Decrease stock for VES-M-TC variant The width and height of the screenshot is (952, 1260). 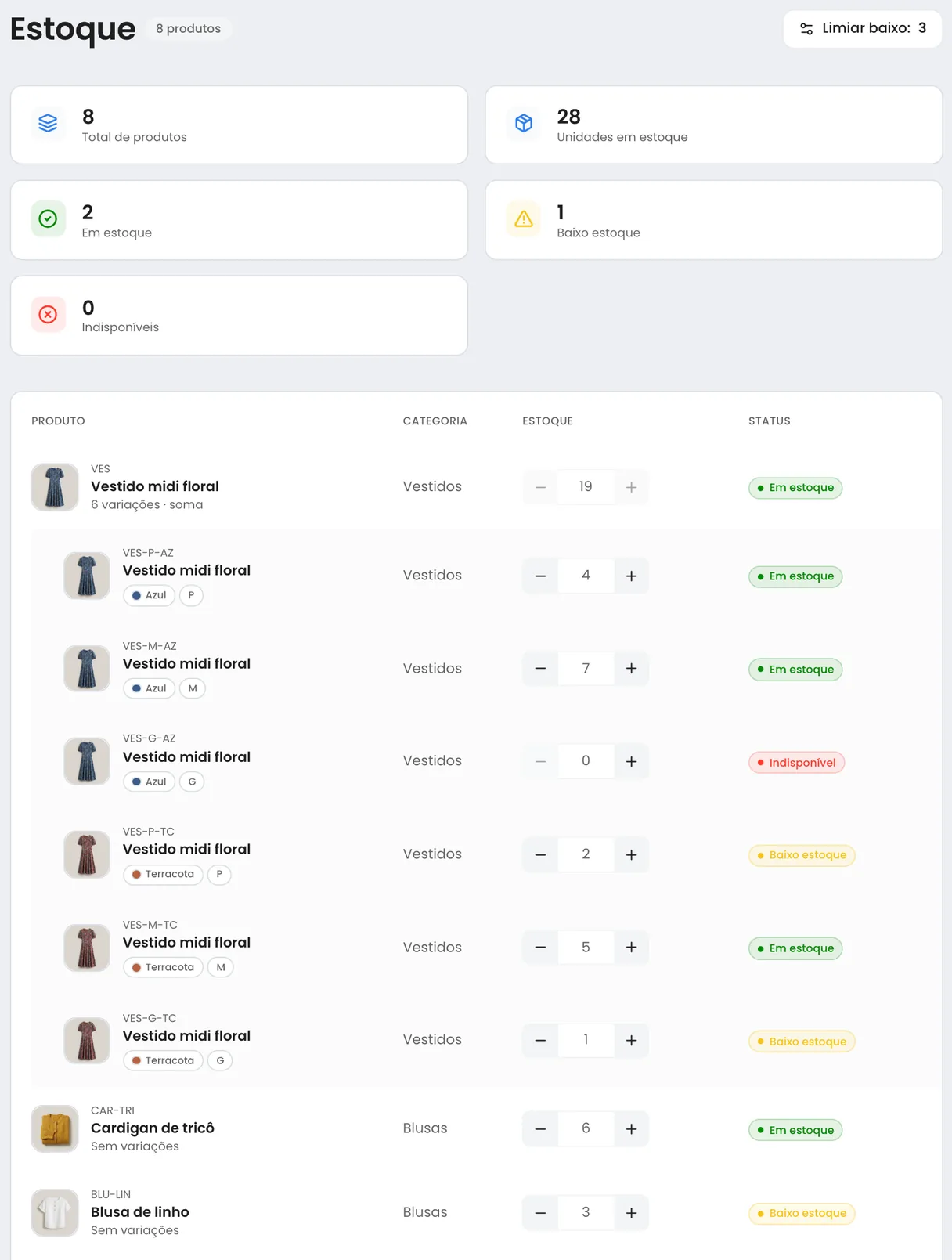coord(540,948)
